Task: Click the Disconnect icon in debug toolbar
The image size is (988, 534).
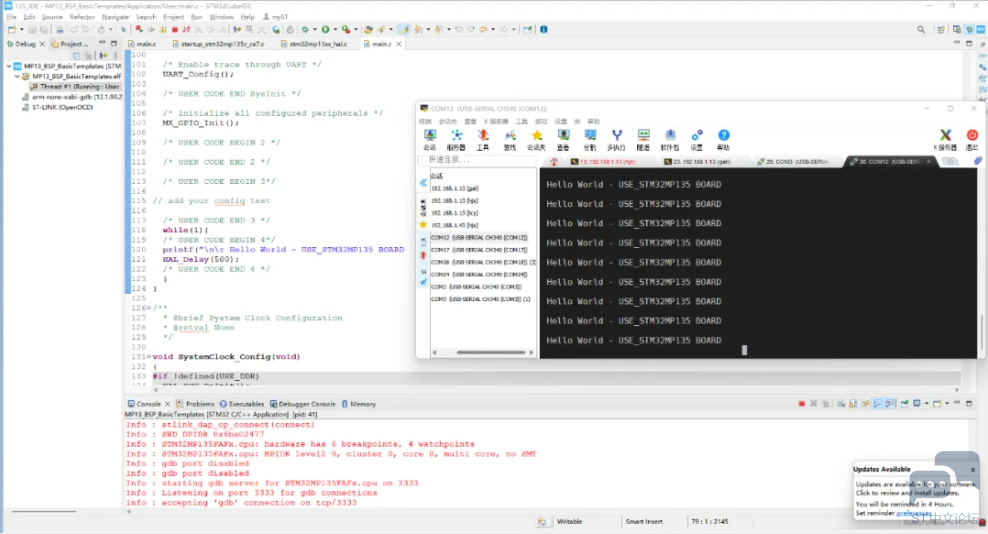Action: 187,29
